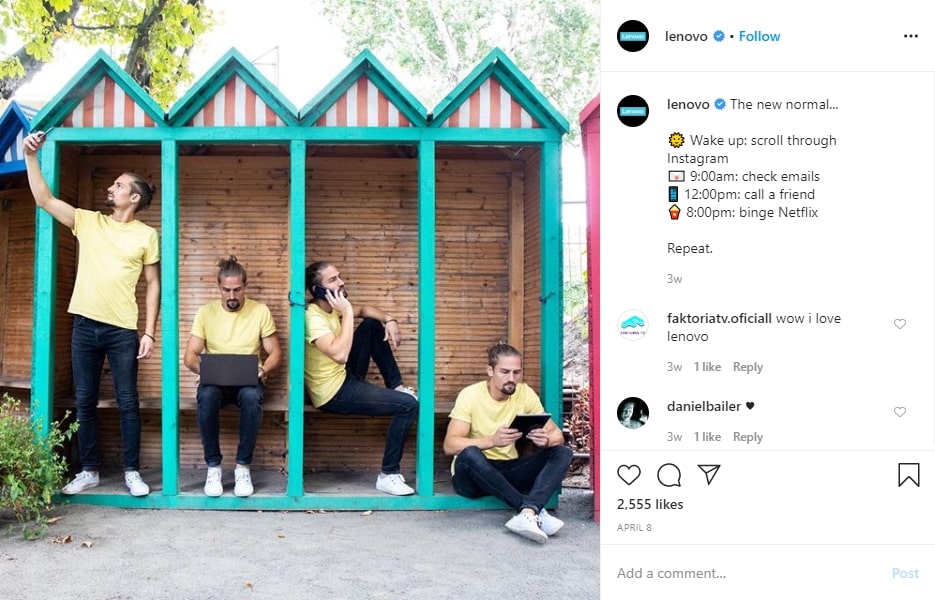Share the post with the paper plane icon
This screenshot has width=935, height=600.
tap(709, 474)
